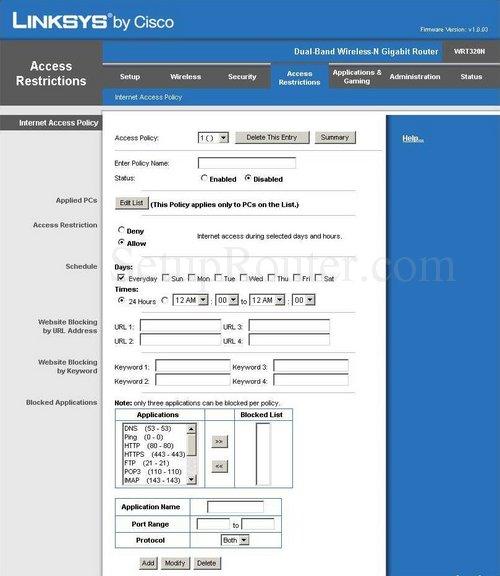Screen dimensions: 500x576
Task: Switch to the Wireless tab
Action: 186,76
